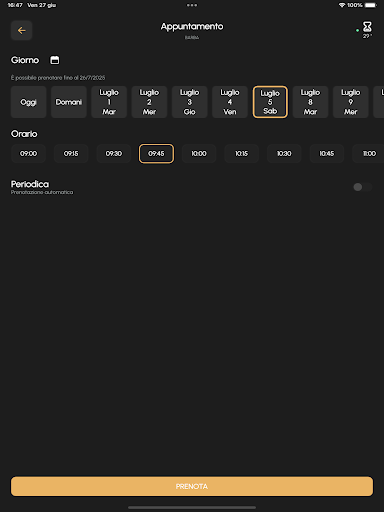Tap the Wi-Fi status icon
The image size is (384, 512).
[342, 5]
